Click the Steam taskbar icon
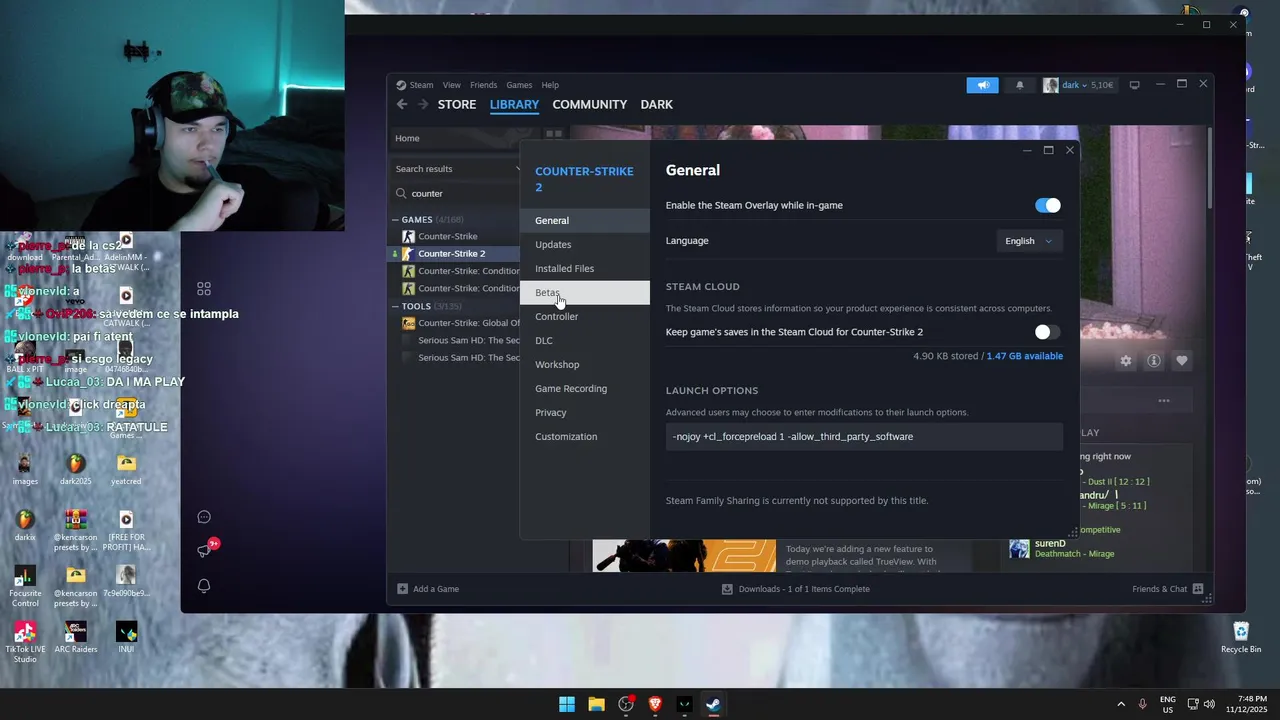 pyautogui.click(x=713, y=704)
